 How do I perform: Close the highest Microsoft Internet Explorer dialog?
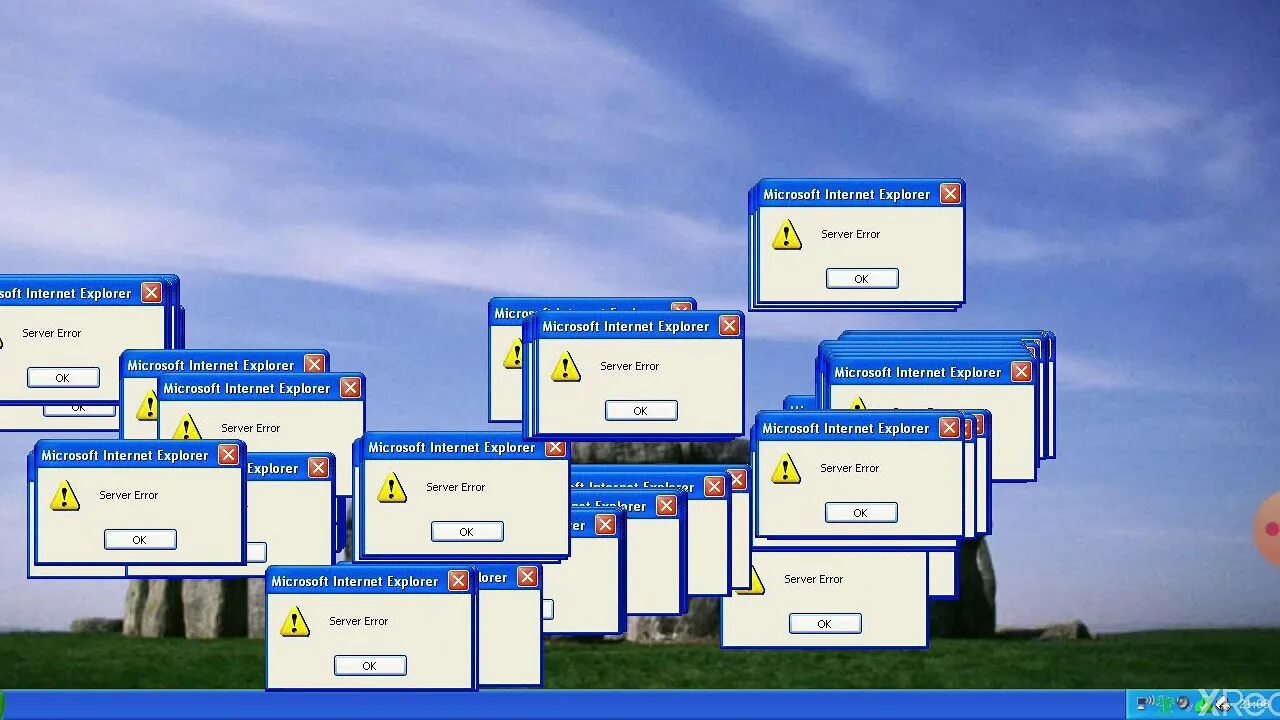click(950, 194)
